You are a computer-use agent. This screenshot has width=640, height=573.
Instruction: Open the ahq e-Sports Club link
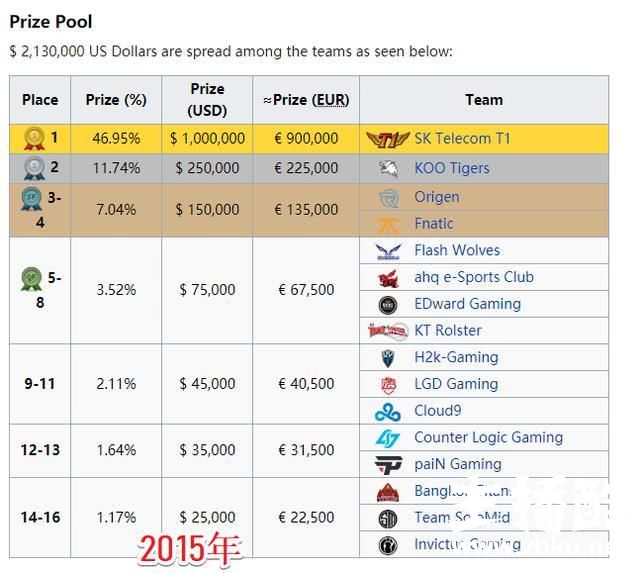[x=474, y=277]
